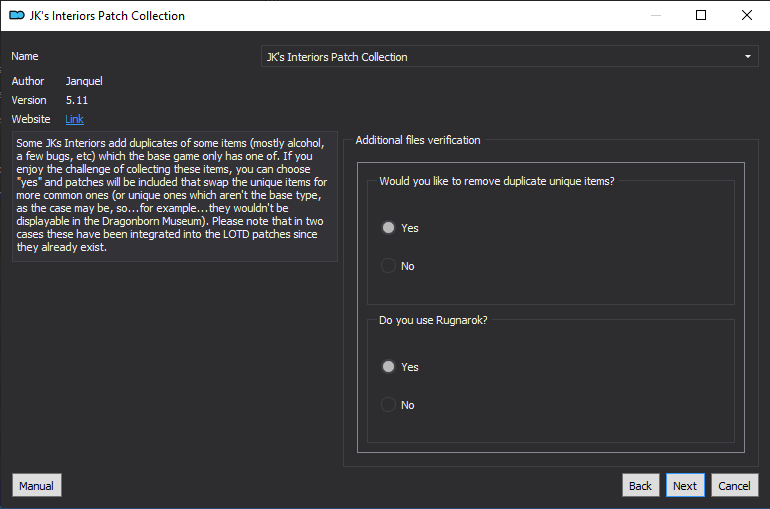Maximize the installer window
Screen dimensions: 770x509
(x=701, y=15)
